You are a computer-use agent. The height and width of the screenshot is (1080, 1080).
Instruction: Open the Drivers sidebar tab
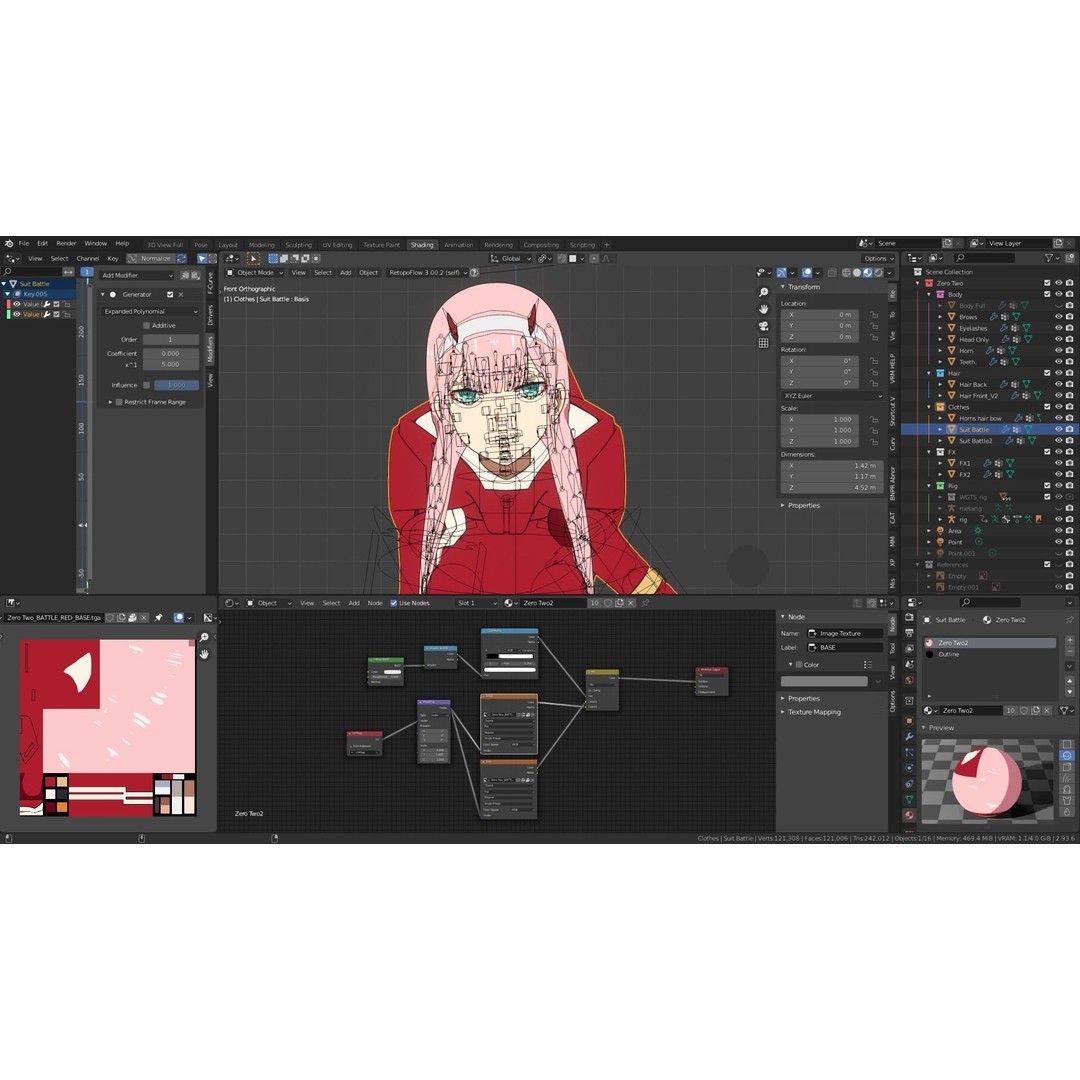coord(211,315)
